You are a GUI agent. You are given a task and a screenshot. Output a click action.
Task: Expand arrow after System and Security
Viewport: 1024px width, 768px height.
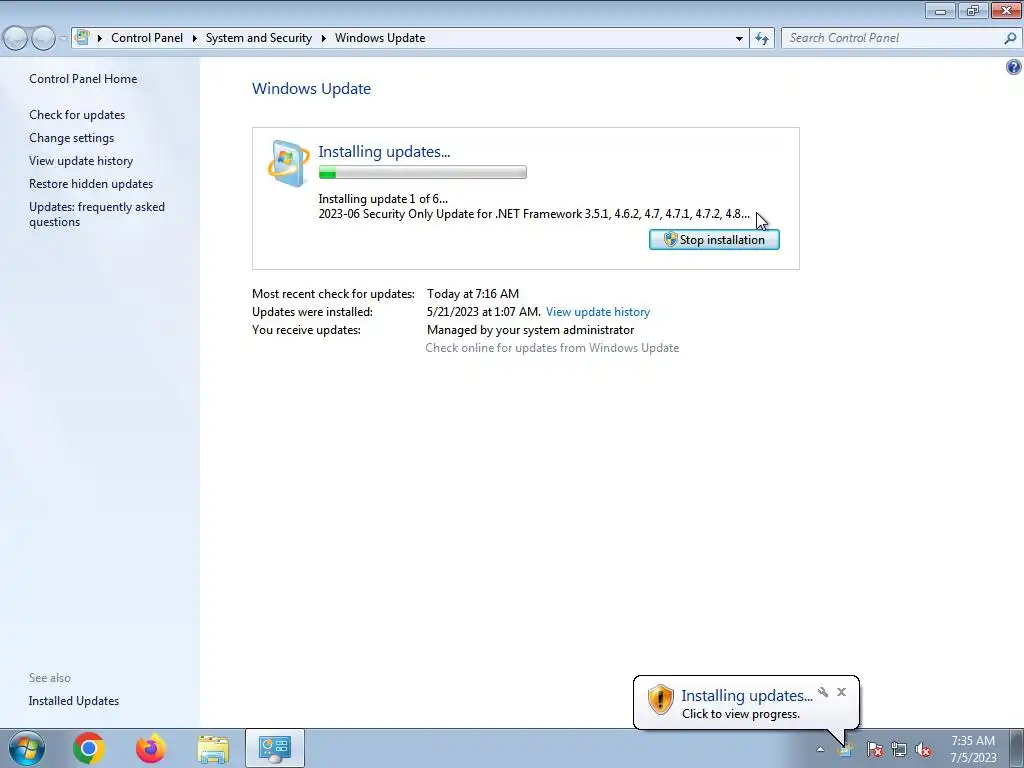click(x=323, y=39)
